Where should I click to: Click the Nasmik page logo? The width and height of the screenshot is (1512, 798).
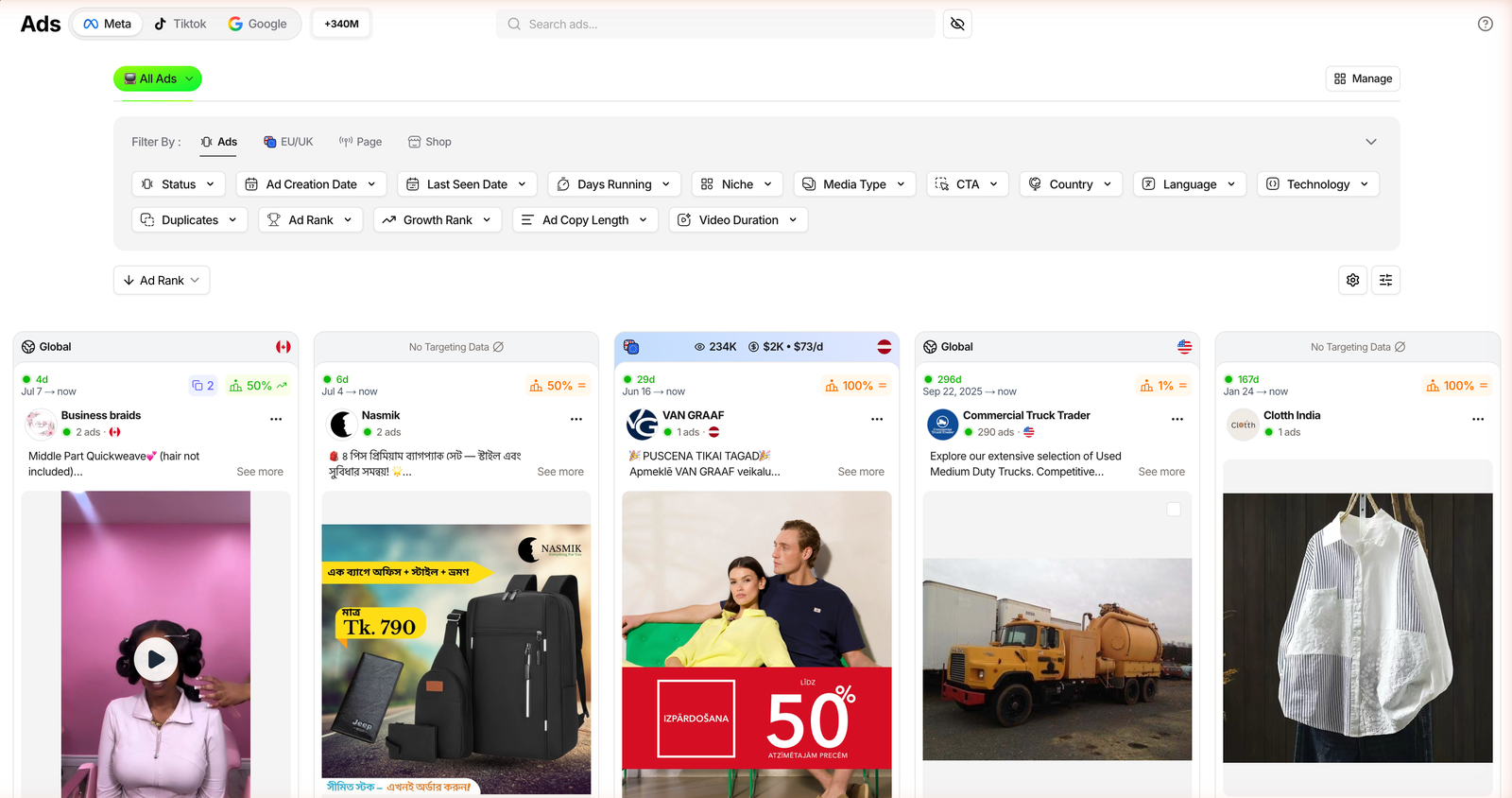(x=341, y=425)
